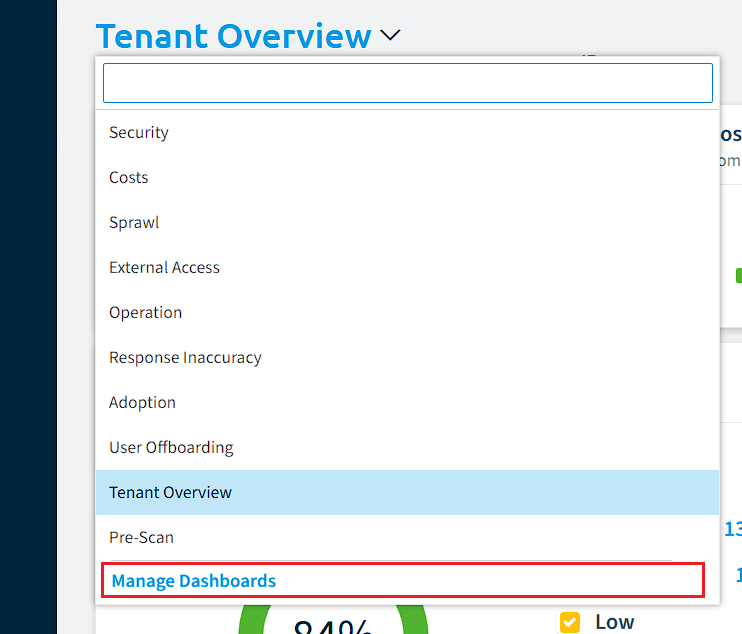This screenshot has width=742, height=634.
Task: Choose the Costs dashboard option
Action: tap(407, 177)
